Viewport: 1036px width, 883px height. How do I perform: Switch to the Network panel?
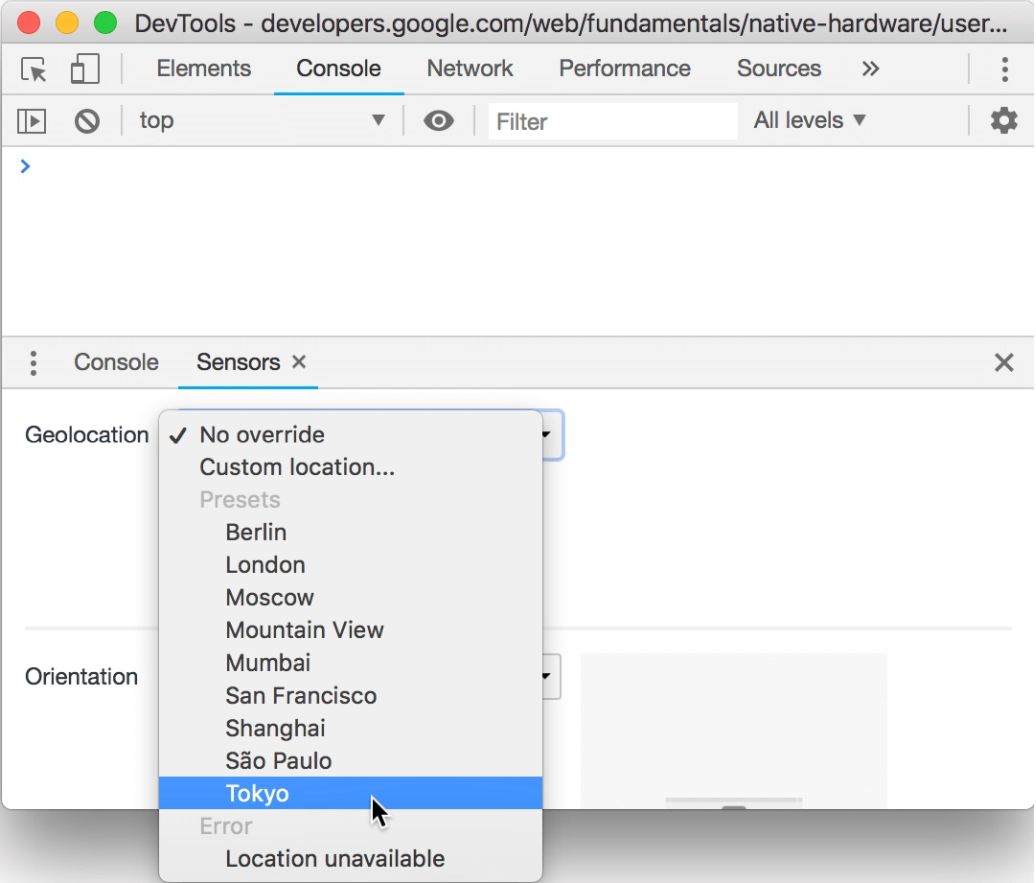pyautogui.click(x=469, y=68)
